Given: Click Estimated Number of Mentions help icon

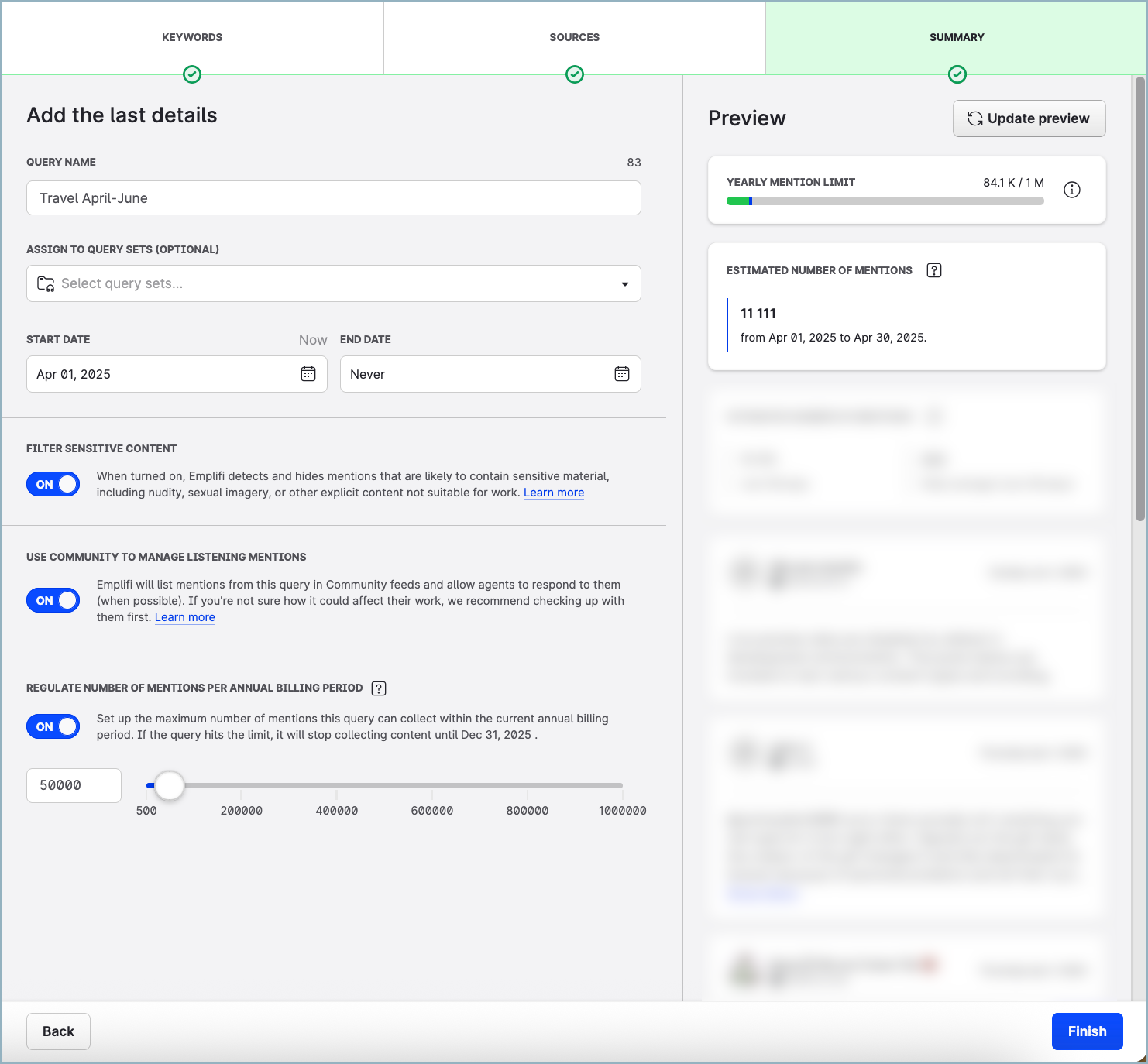Looking at the screenshot, I should pos(934,270).
